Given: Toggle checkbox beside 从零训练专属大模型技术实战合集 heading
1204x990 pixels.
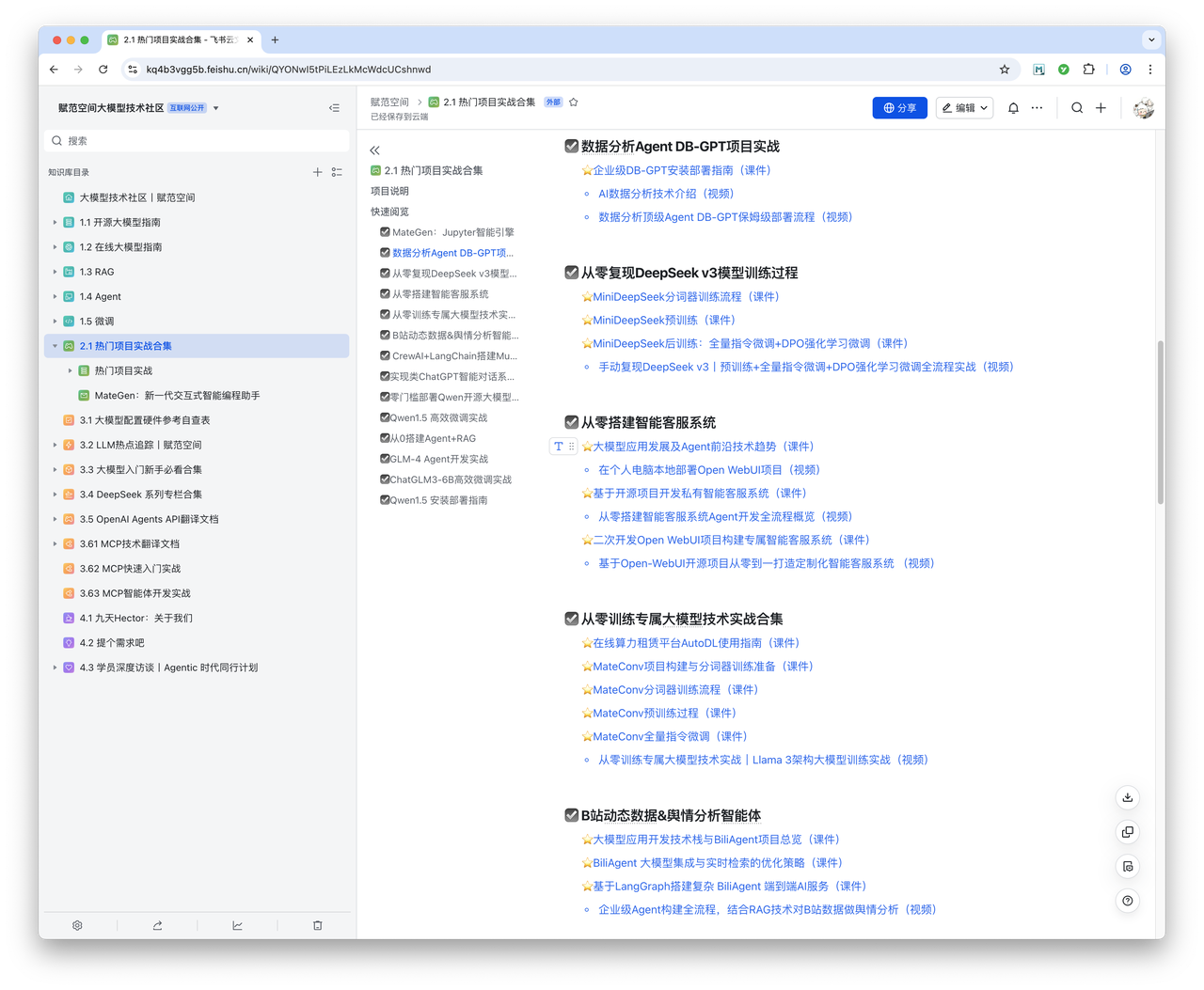Looking at the screenshot, I should click(x=571, y=619).
